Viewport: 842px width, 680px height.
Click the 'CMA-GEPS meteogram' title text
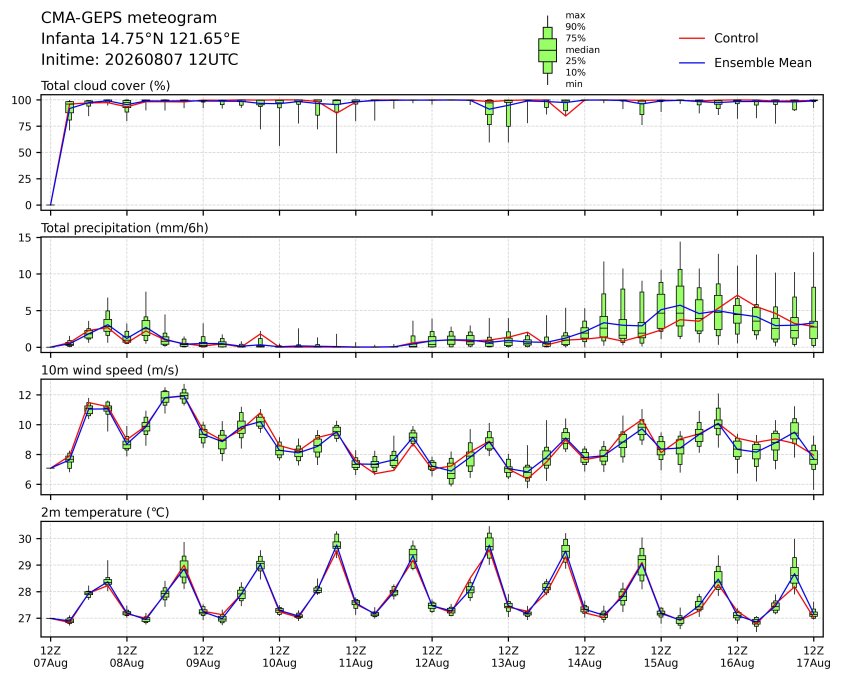pos(129,18)
